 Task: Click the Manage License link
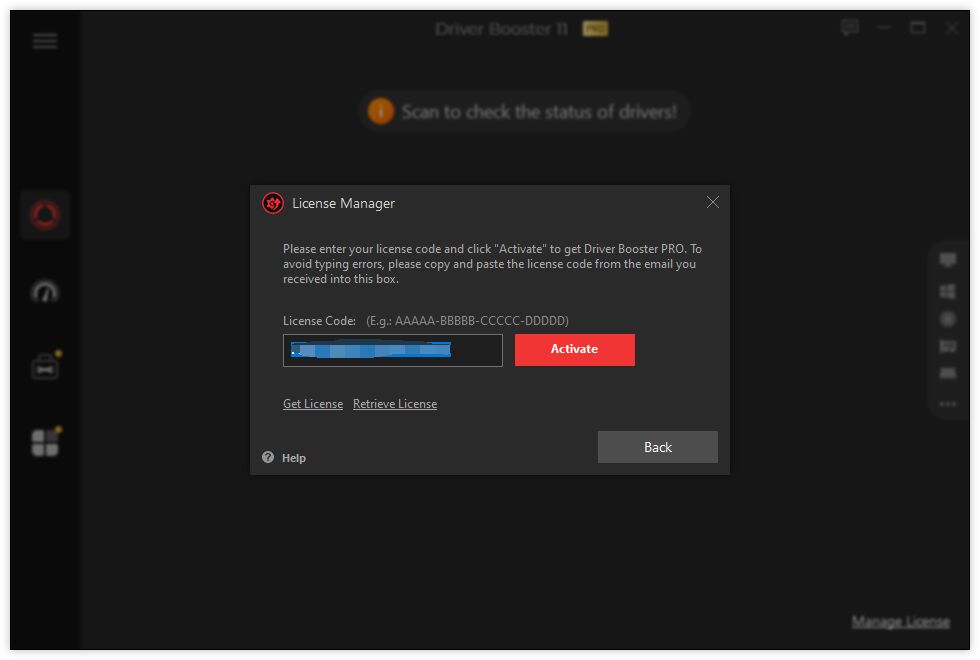pos(901,622)
